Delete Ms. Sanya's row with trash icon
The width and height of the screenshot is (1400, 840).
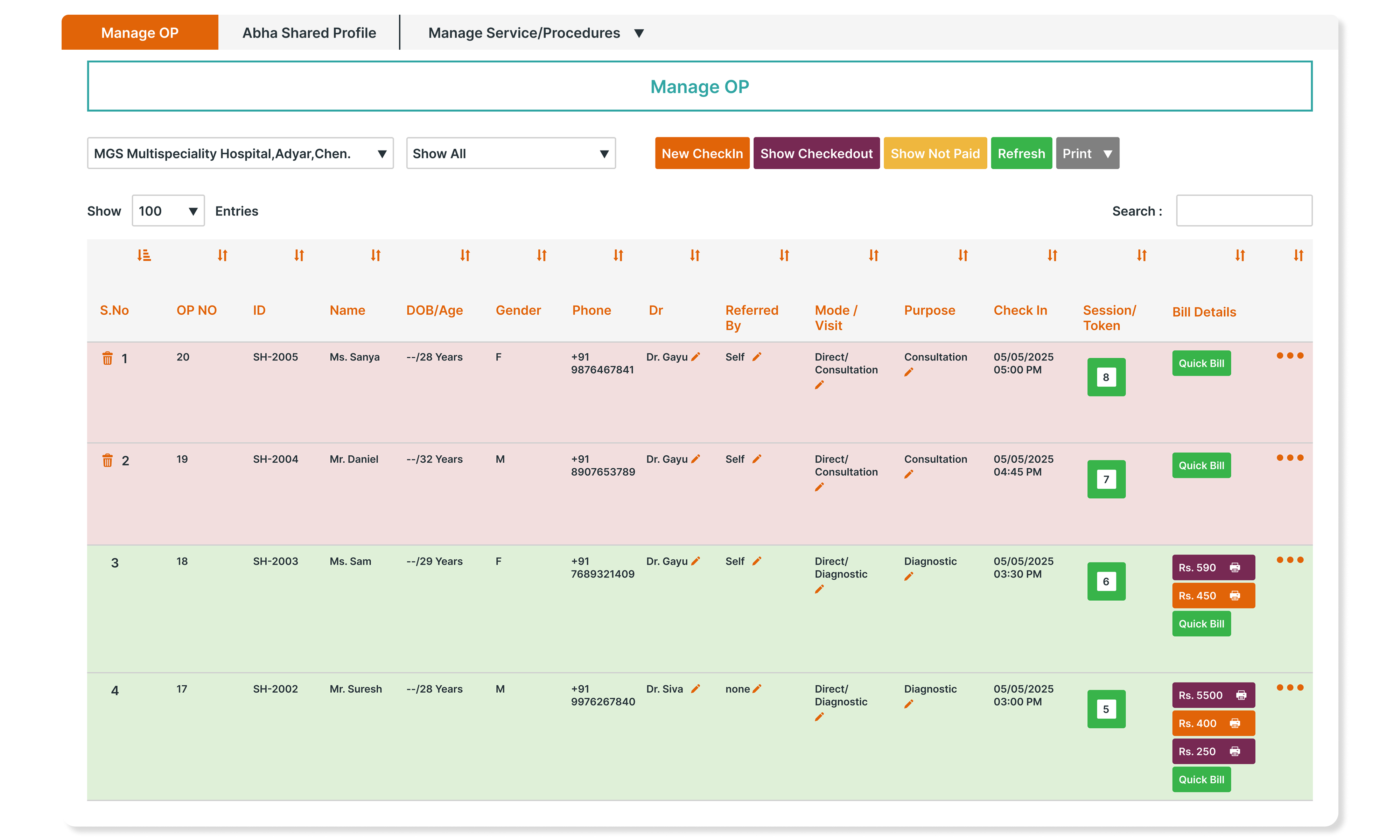107,358
